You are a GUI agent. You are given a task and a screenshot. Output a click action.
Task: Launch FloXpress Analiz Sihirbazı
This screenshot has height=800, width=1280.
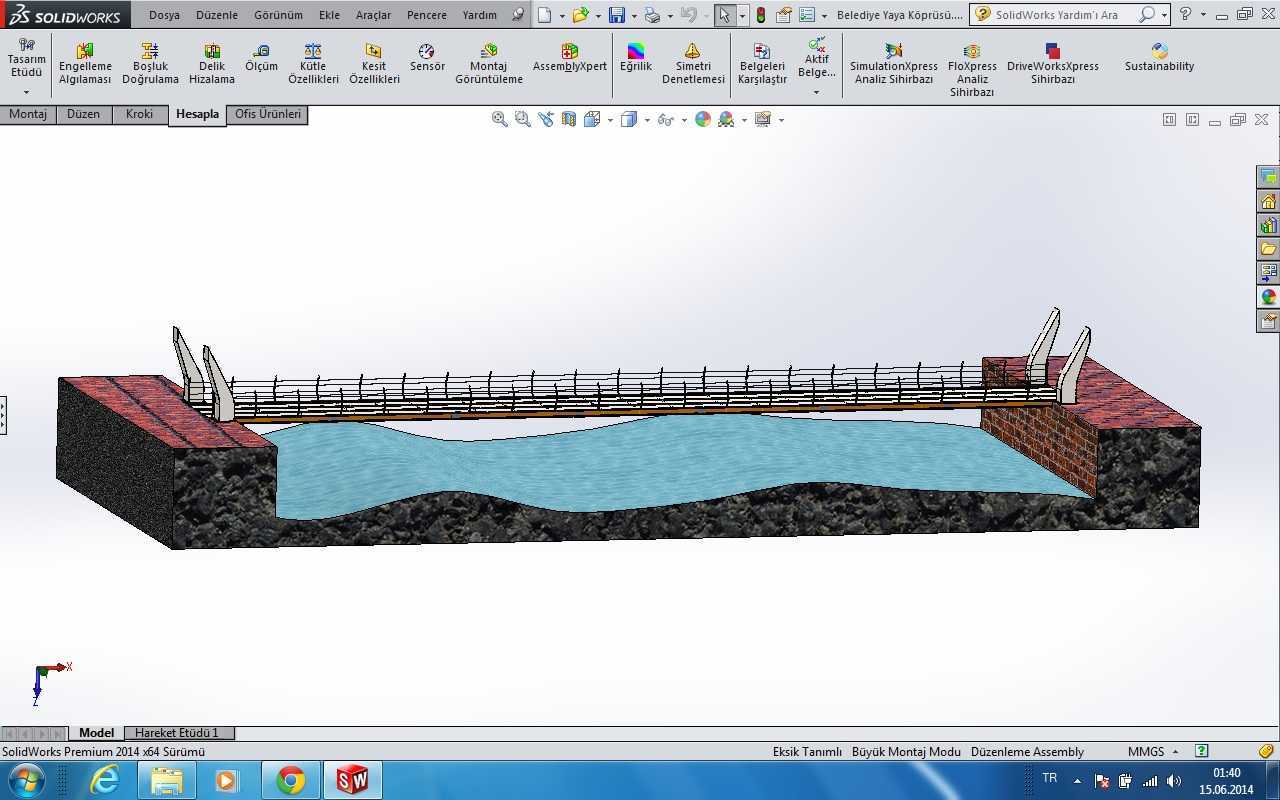coord(972,70)
